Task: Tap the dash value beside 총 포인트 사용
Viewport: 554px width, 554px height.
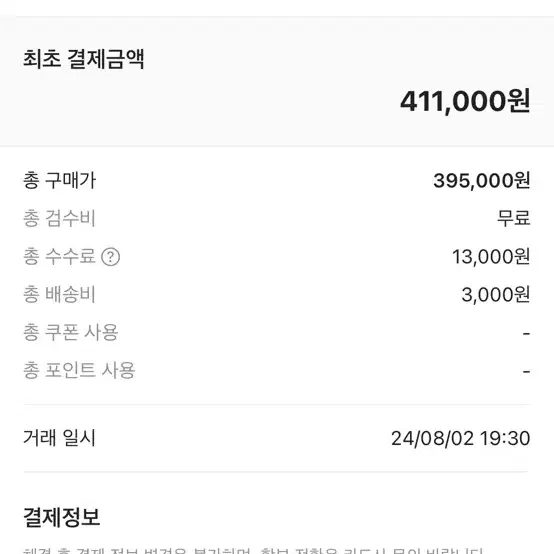Action: coord(526,371)
